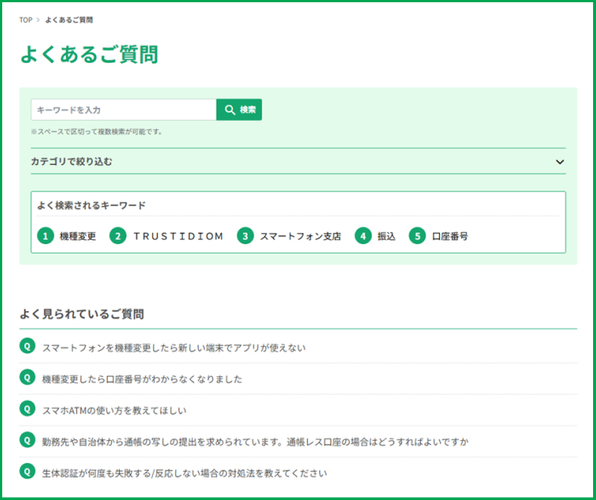Viewport: 596px width, 500px height.
Task: Expand the カテゴリで絞り込む chevron
Action: pyautogui.click(x=560, y=162)
